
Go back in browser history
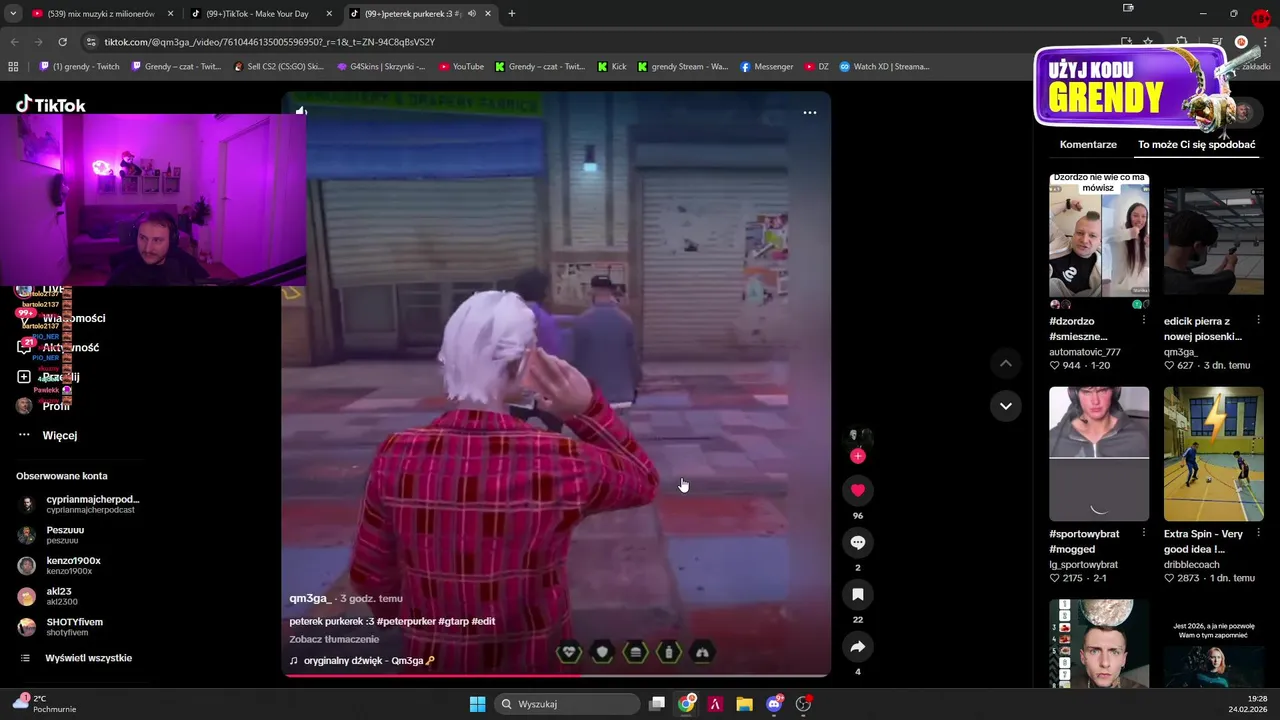[14, 42]
